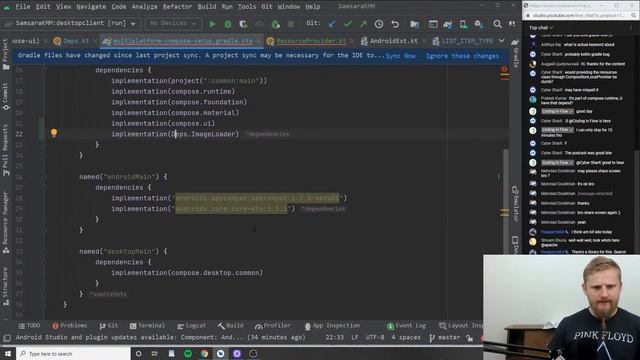Open the profiler run icon in toolbar

259,24
